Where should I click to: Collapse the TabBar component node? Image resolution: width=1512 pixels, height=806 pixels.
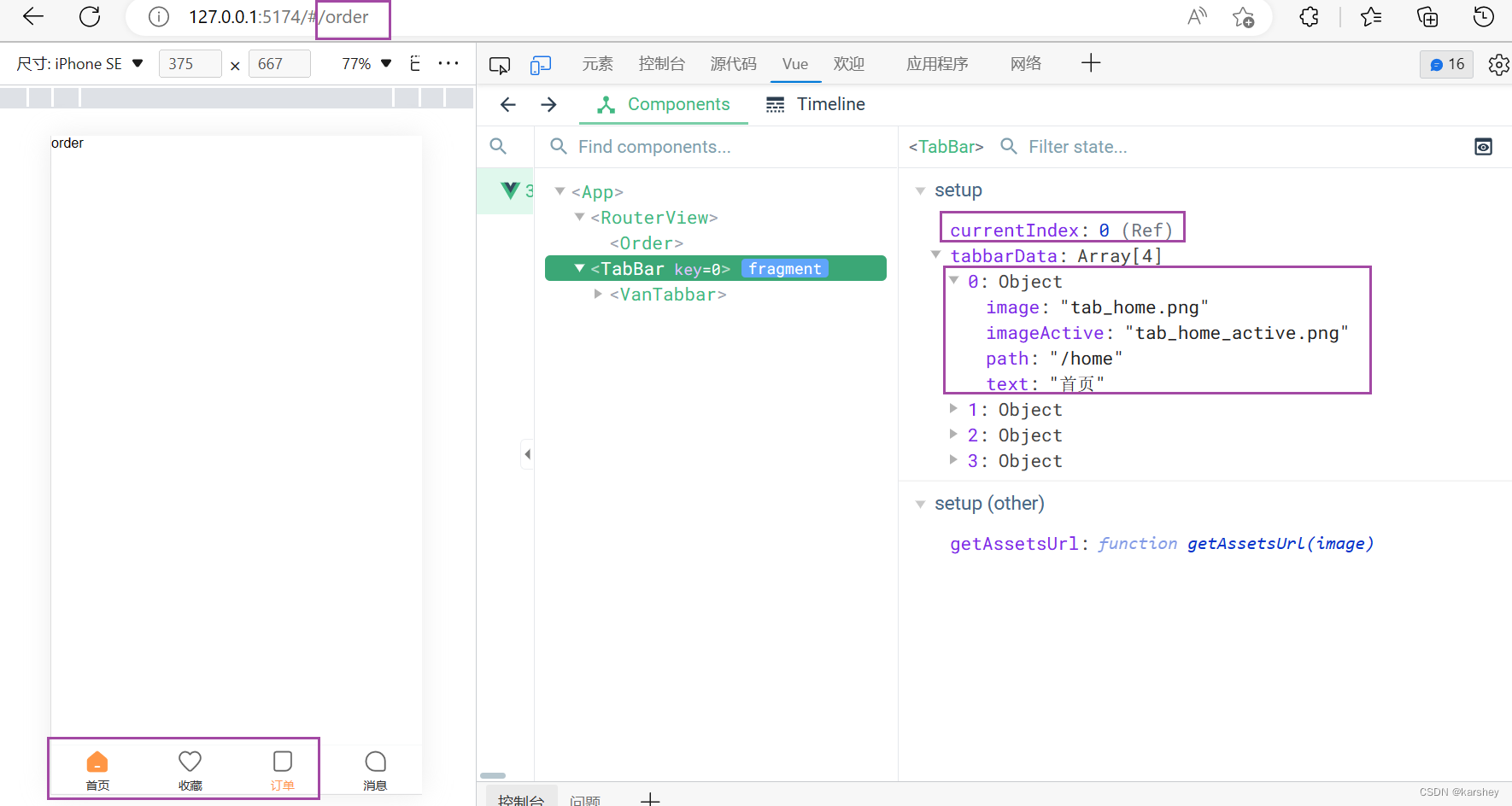(580, 268)
